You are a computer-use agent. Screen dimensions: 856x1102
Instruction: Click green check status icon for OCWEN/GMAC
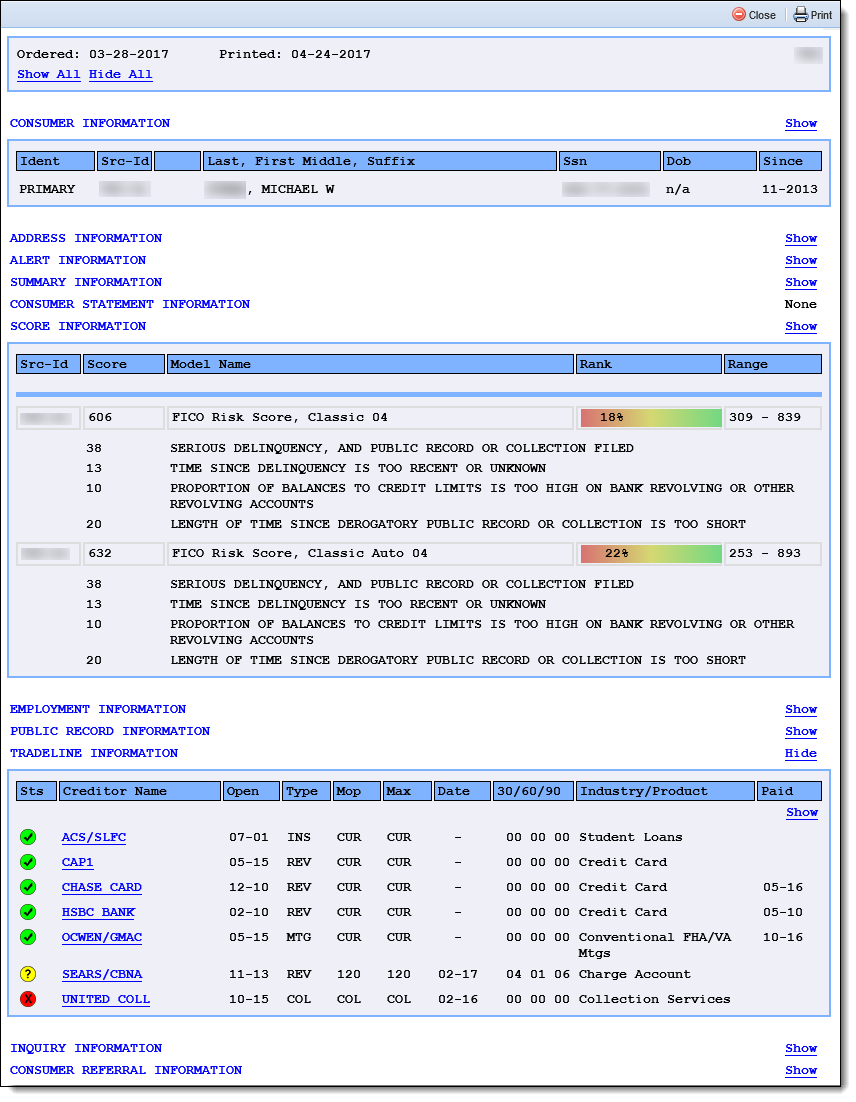(27, 937)
